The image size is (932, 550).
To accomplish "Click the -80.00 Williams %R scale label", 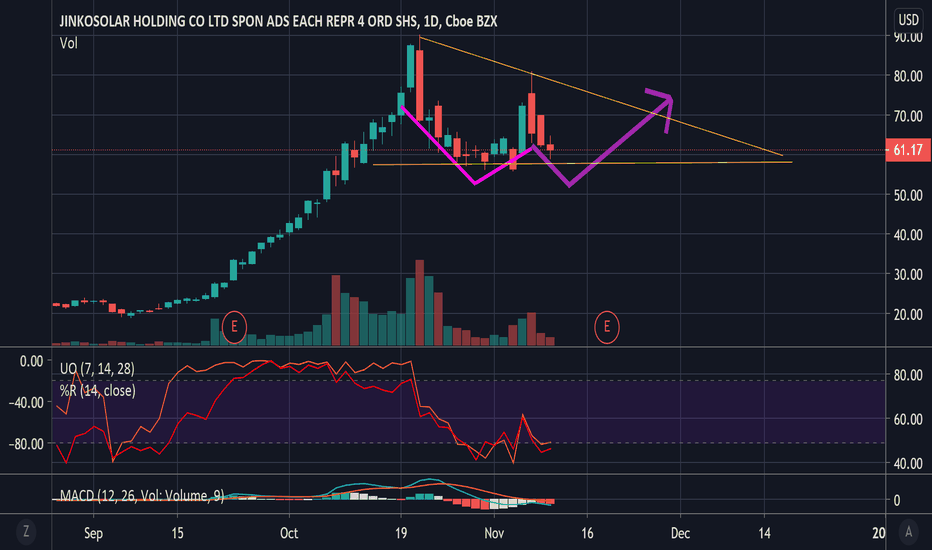I will [26, 444].
